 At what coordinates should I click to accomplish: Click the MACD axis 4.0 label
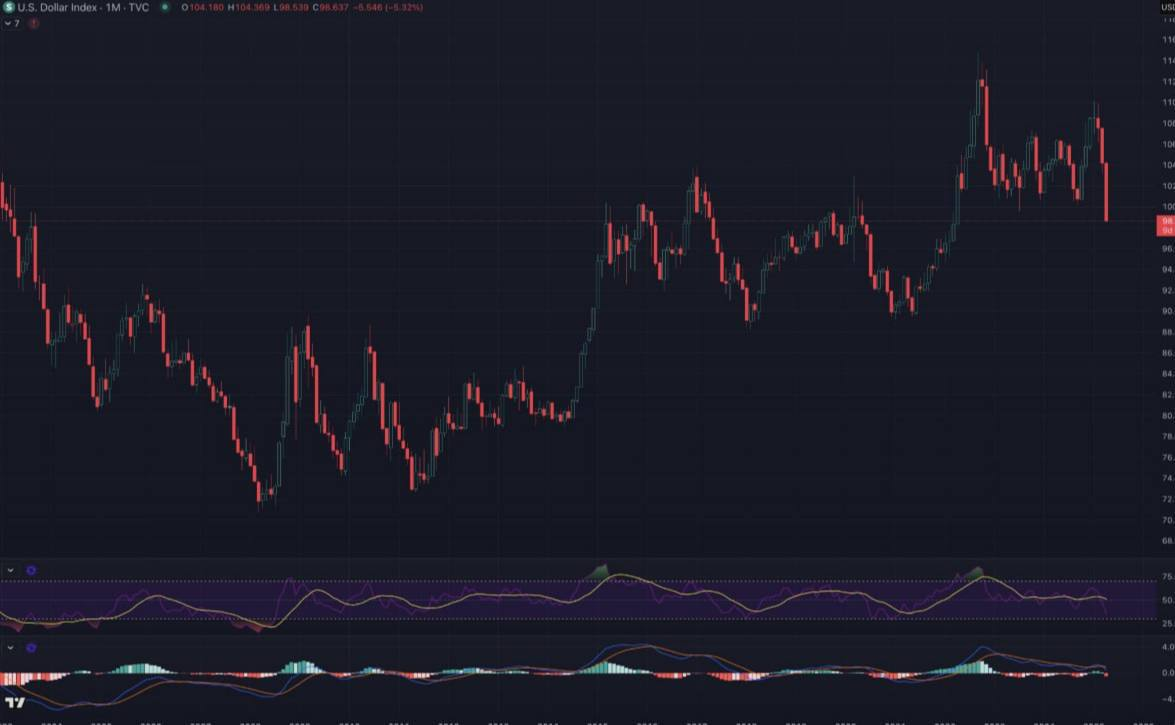[1167, 646]
